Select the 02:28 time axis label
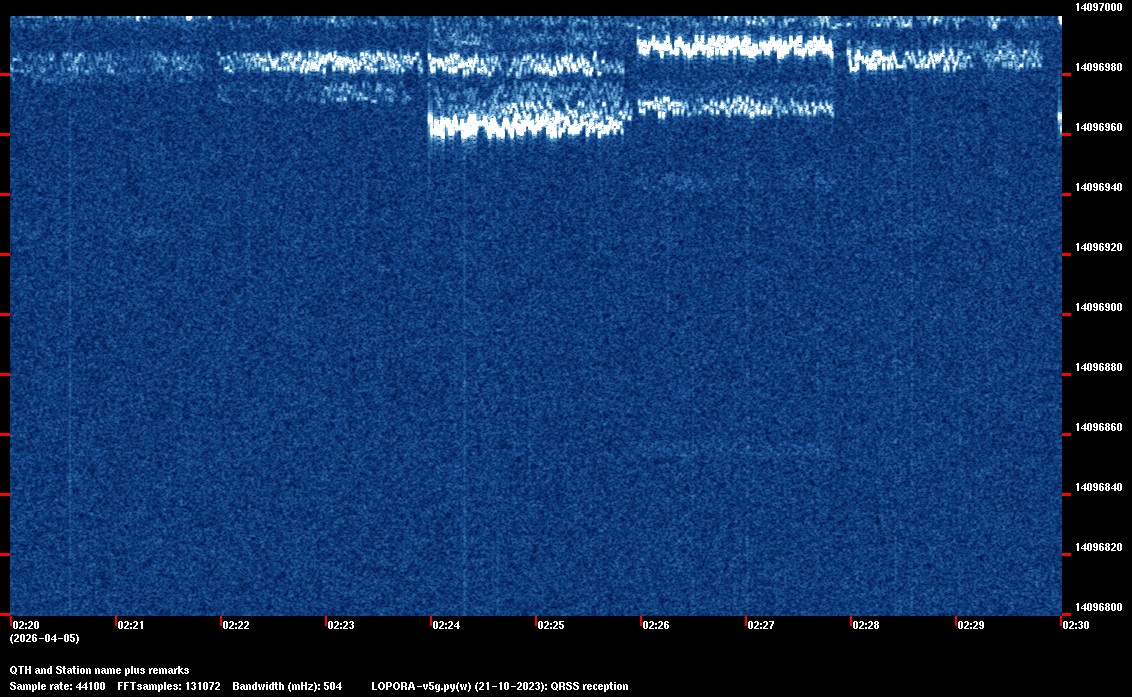 [866, 625]
